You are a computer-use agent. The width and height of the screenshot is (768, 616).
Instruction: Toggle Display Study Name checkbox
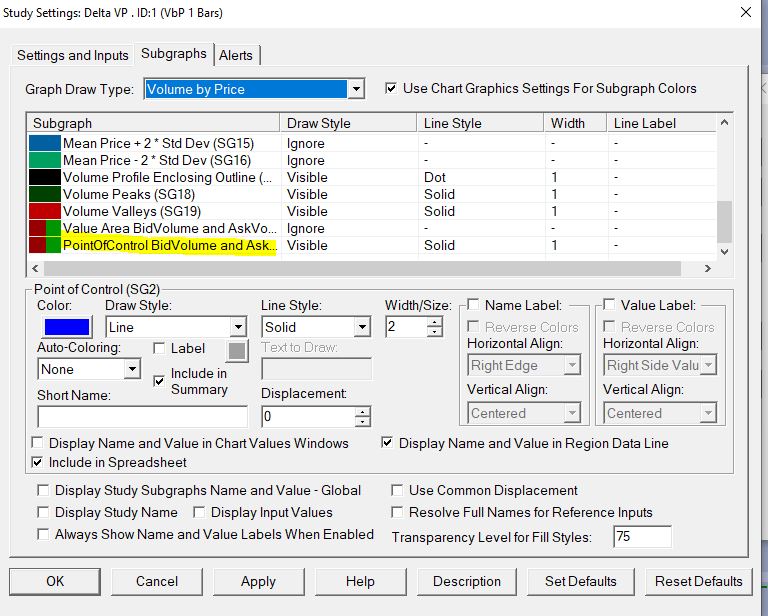tap(43, 512)
